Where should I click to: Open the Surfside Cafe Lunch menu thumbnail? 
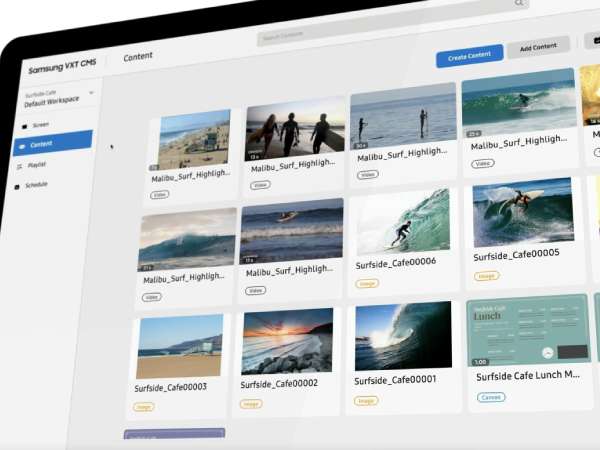pyautogui.click(x=528, y=330)
